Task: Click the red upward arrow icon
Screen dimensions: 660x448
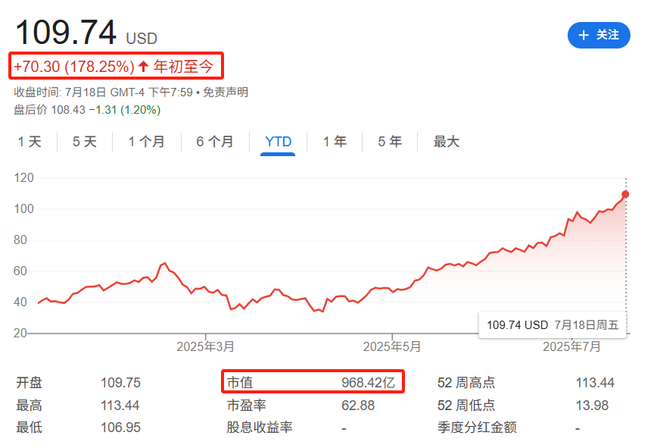Action: [x=143, y=66]
